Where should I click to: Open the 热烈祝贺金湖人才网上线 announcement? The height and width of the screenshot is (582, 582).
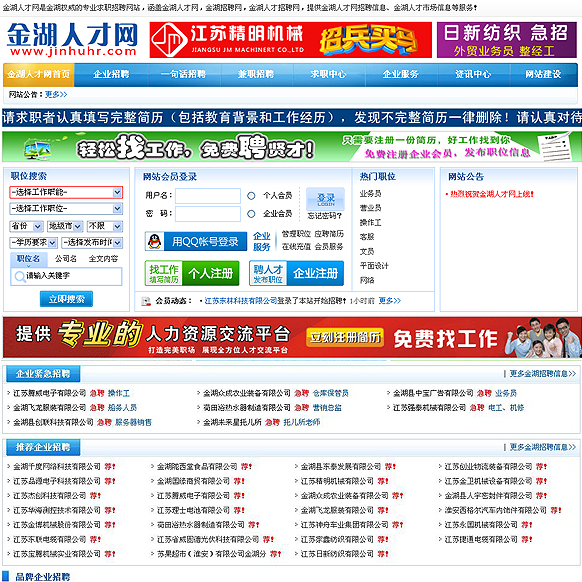tap(491, 194)
